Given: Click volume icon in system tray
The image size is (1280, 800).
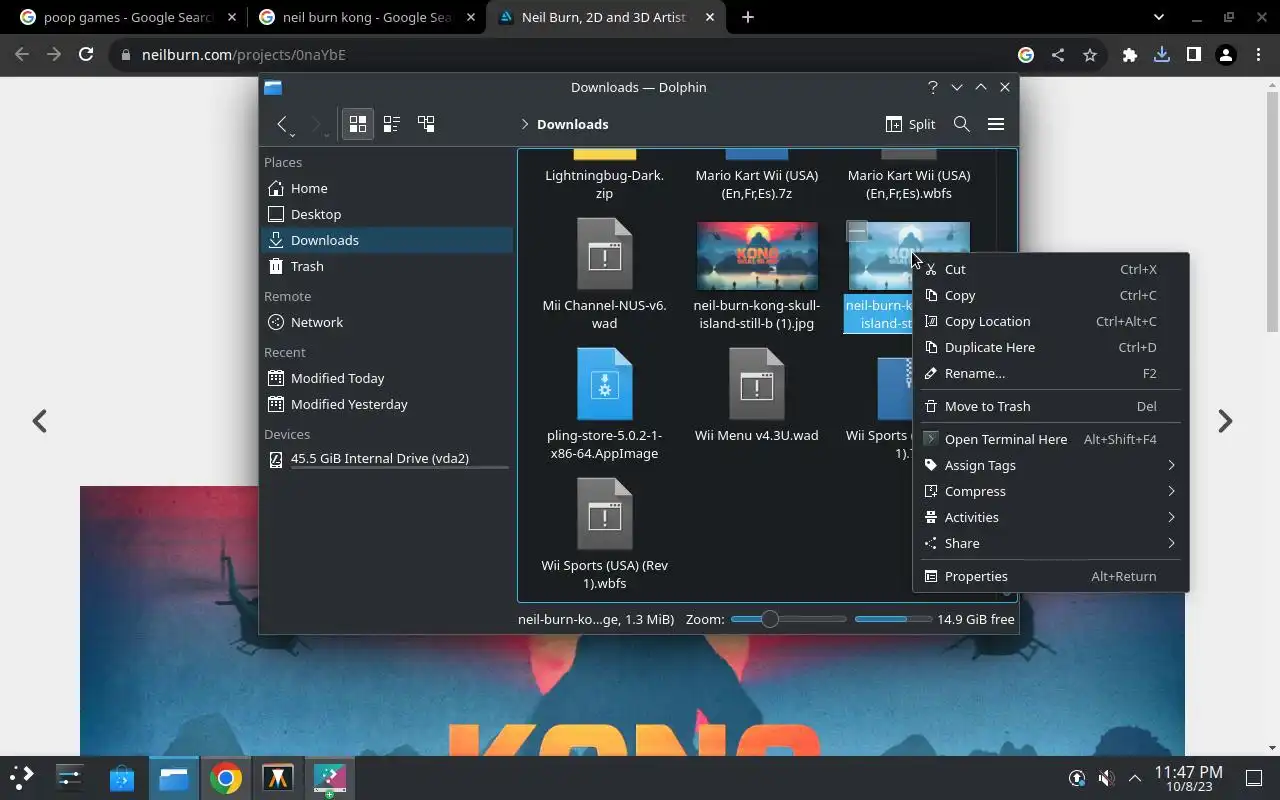Looking at the screenshot, I should [x=1106, y=778].
